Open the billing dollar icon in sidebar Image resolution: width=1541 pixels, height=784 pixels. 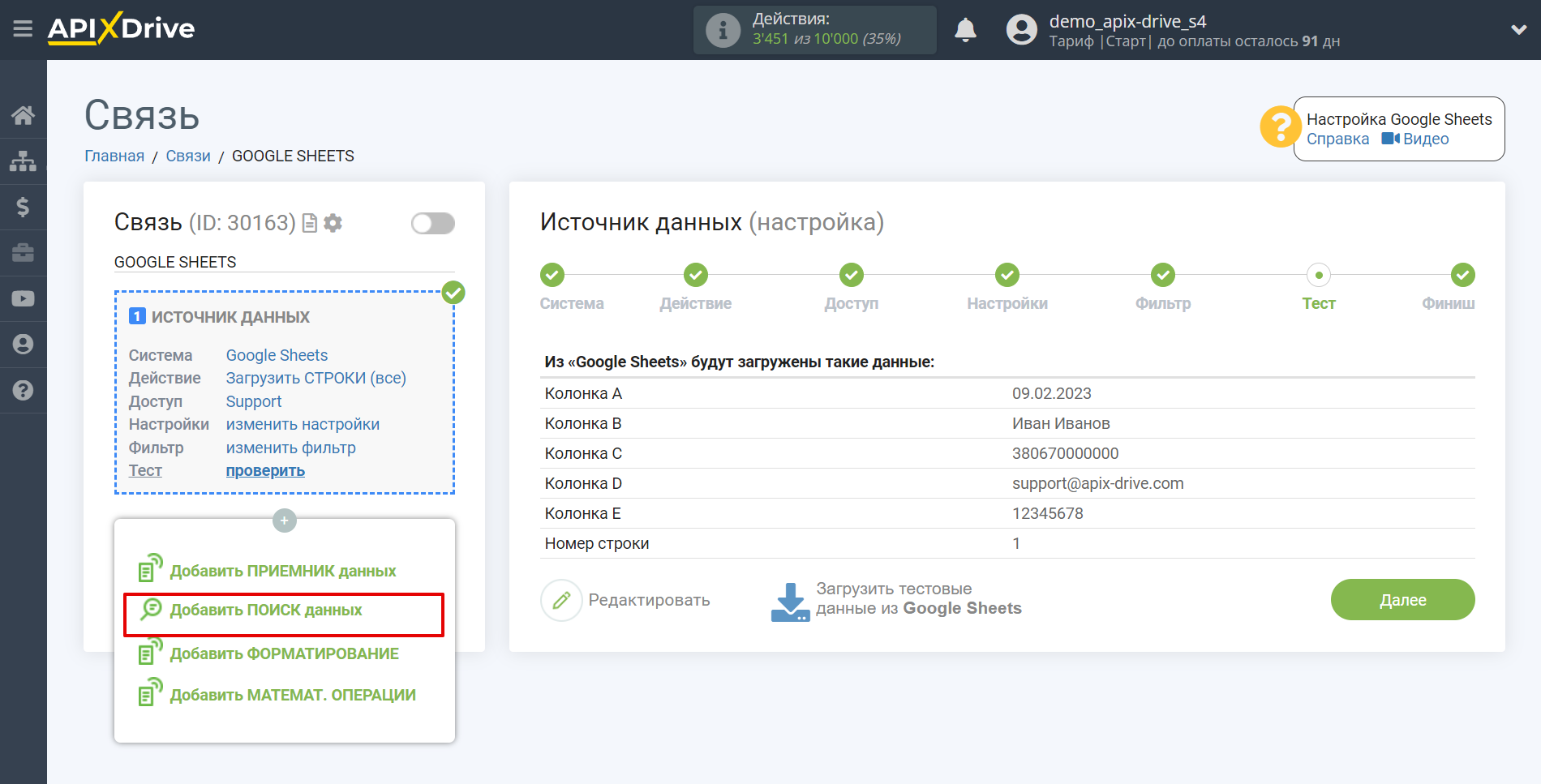(23, 207)
